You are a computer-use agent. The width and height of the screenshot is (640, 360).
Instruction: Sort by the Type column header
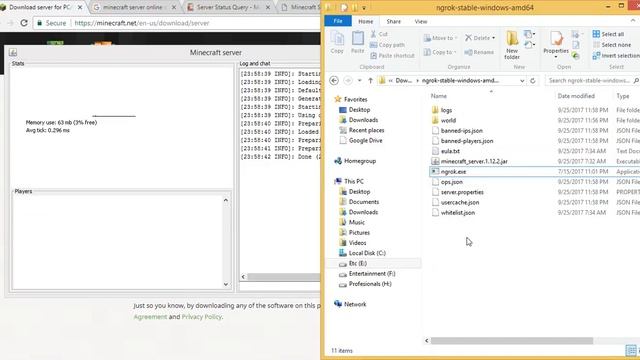(x=623, y=96)
